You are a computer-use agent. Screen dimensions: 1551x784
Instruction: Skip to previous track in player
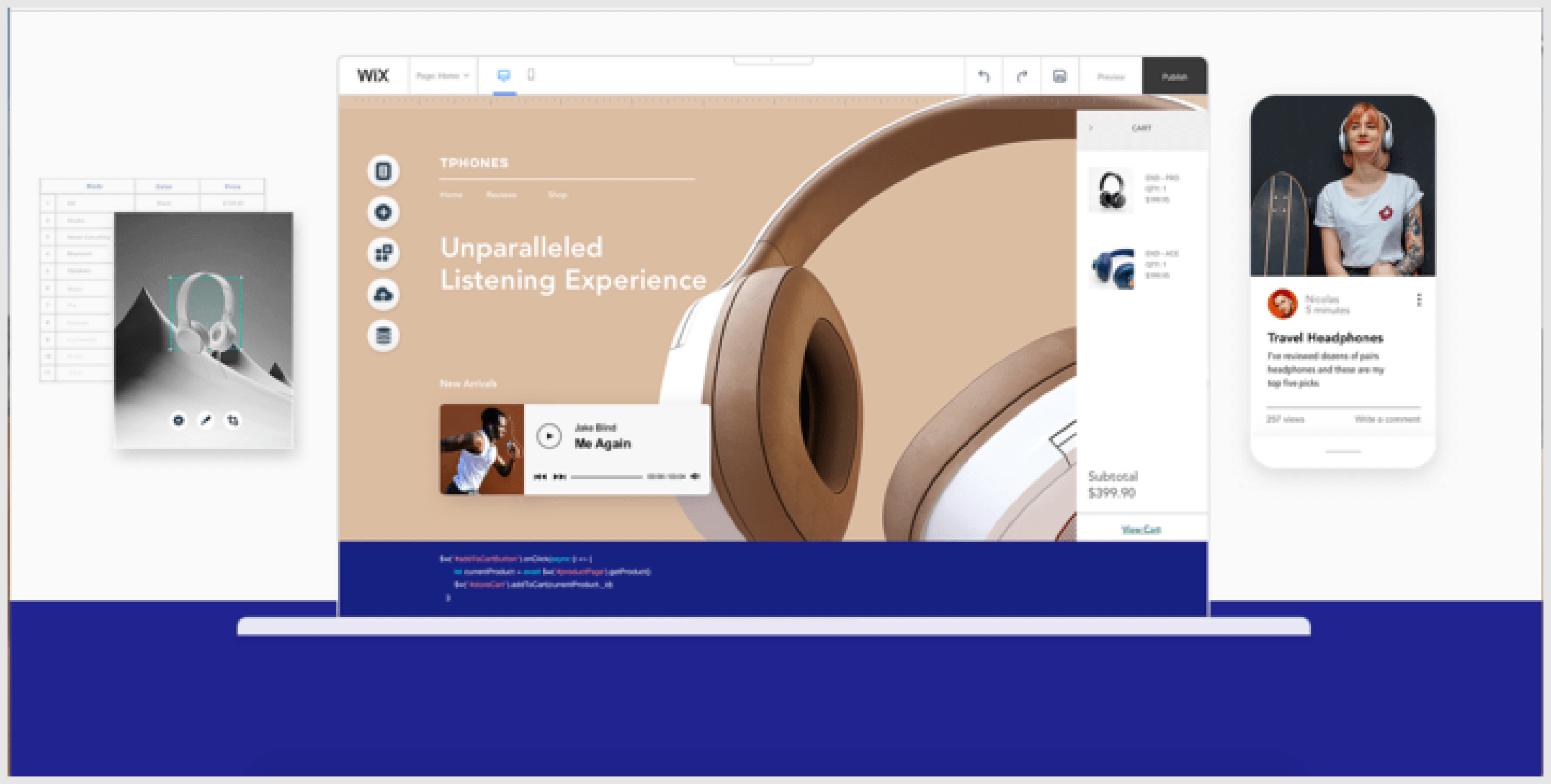tap(541, 477)
